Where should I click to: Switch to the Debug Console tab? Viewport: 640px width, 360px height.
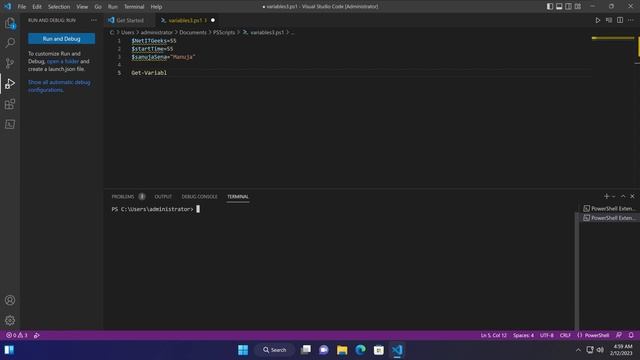coord(199,196)
